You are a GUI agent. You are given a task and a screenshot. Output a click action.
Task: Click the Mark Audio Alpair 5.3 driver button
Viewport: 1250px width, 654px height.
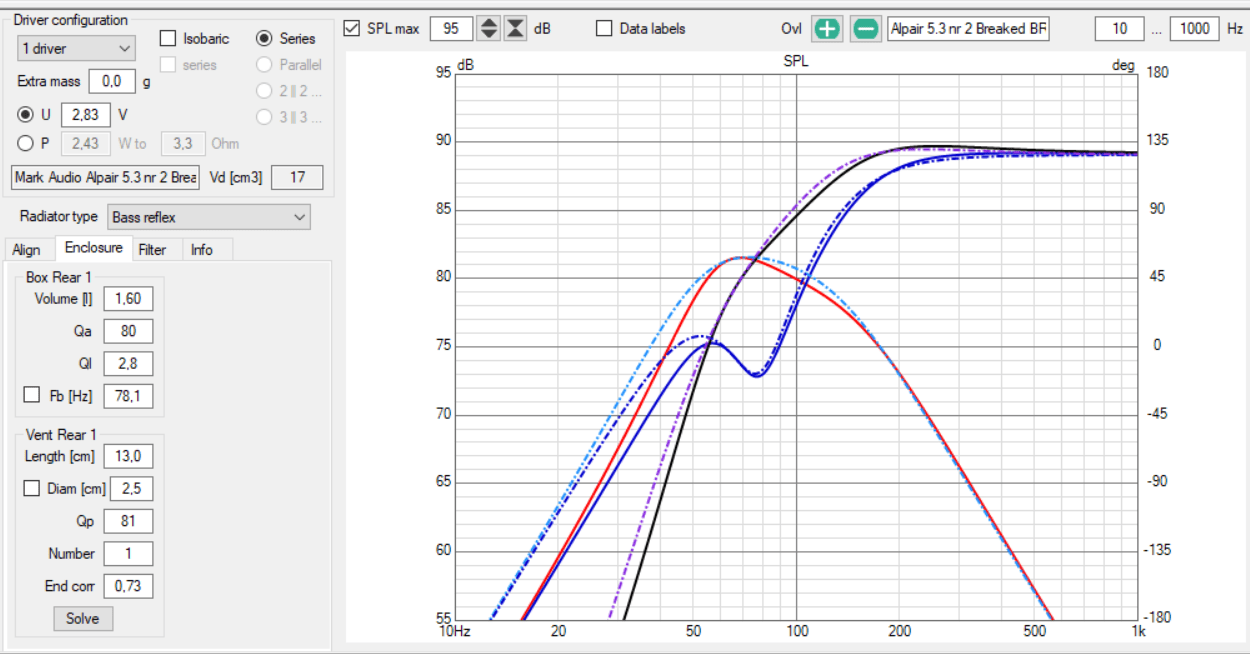106,178
